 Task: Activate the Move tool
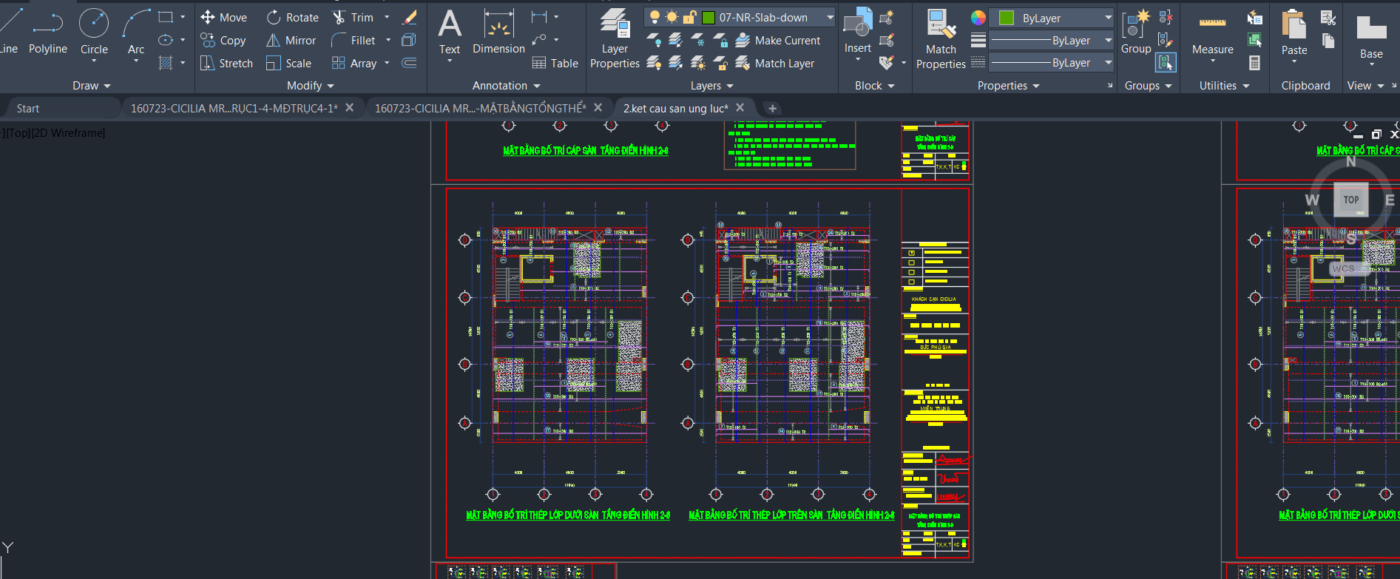(x=223, y=17)
